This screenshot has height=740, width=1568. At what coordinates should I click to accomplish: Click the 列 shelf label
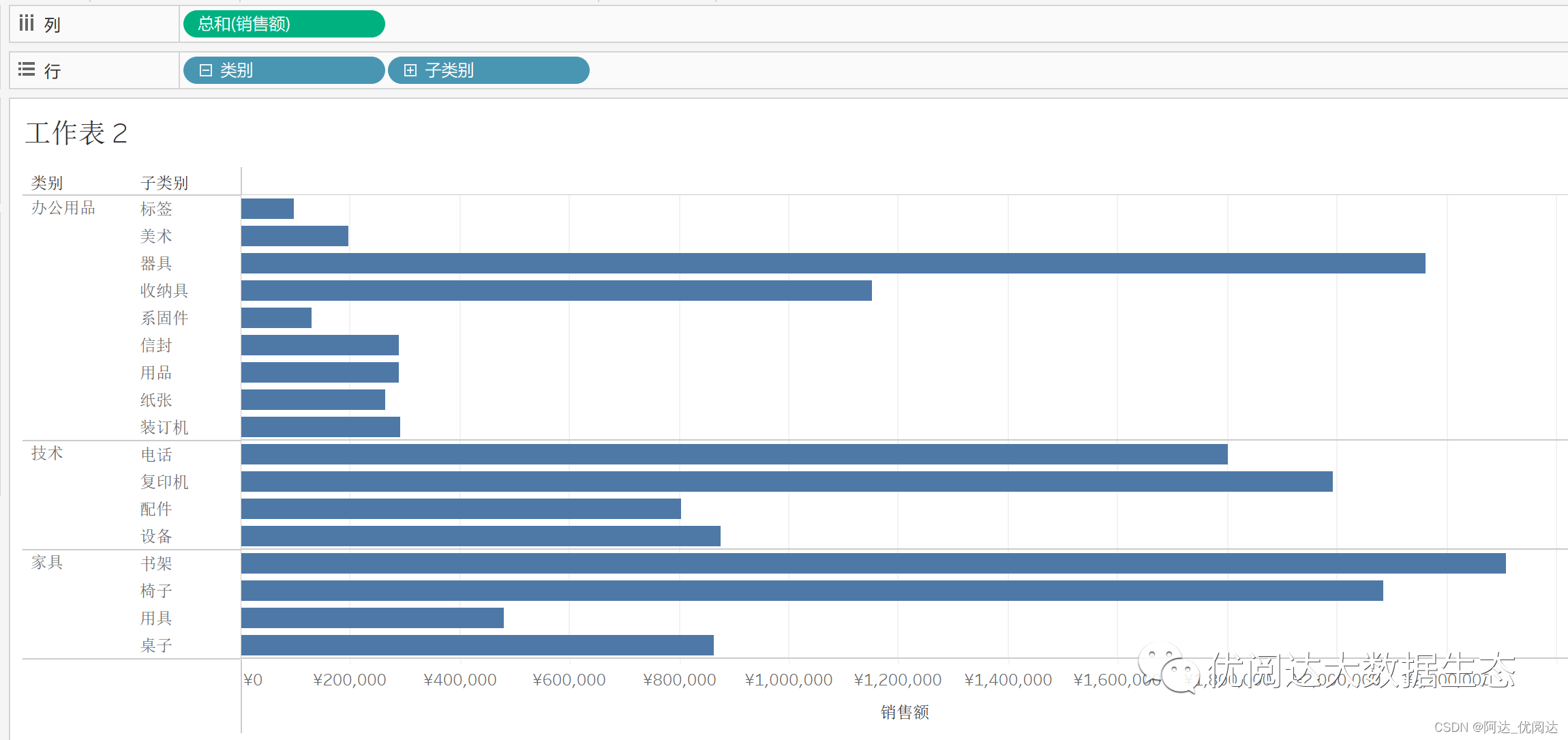[x=52, y=25]
